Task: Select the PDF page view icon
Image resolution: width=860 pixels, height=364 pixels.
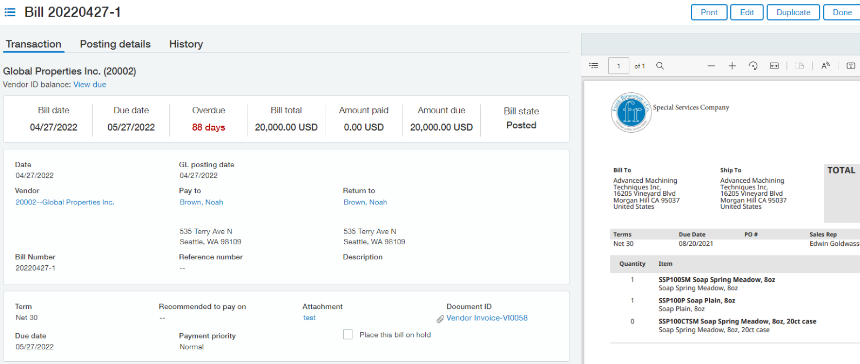Action: (800, 66)
